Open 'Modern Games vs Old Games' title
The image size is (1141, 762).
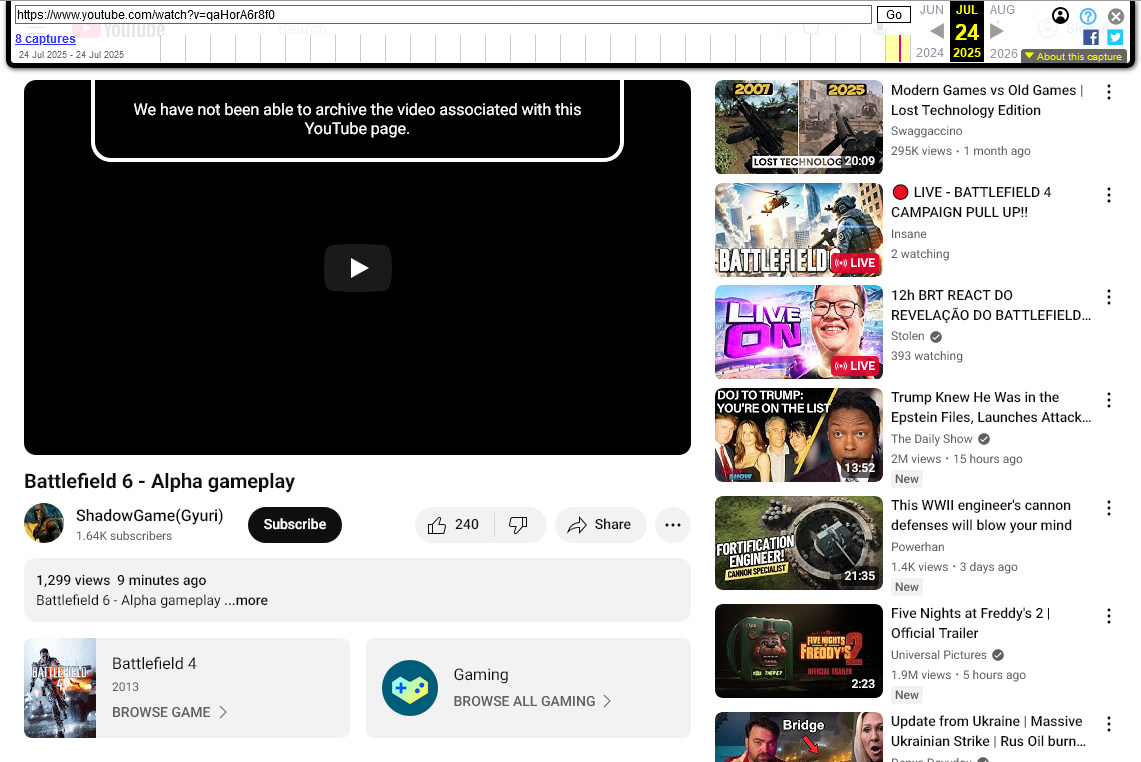(x=987, y=100)
